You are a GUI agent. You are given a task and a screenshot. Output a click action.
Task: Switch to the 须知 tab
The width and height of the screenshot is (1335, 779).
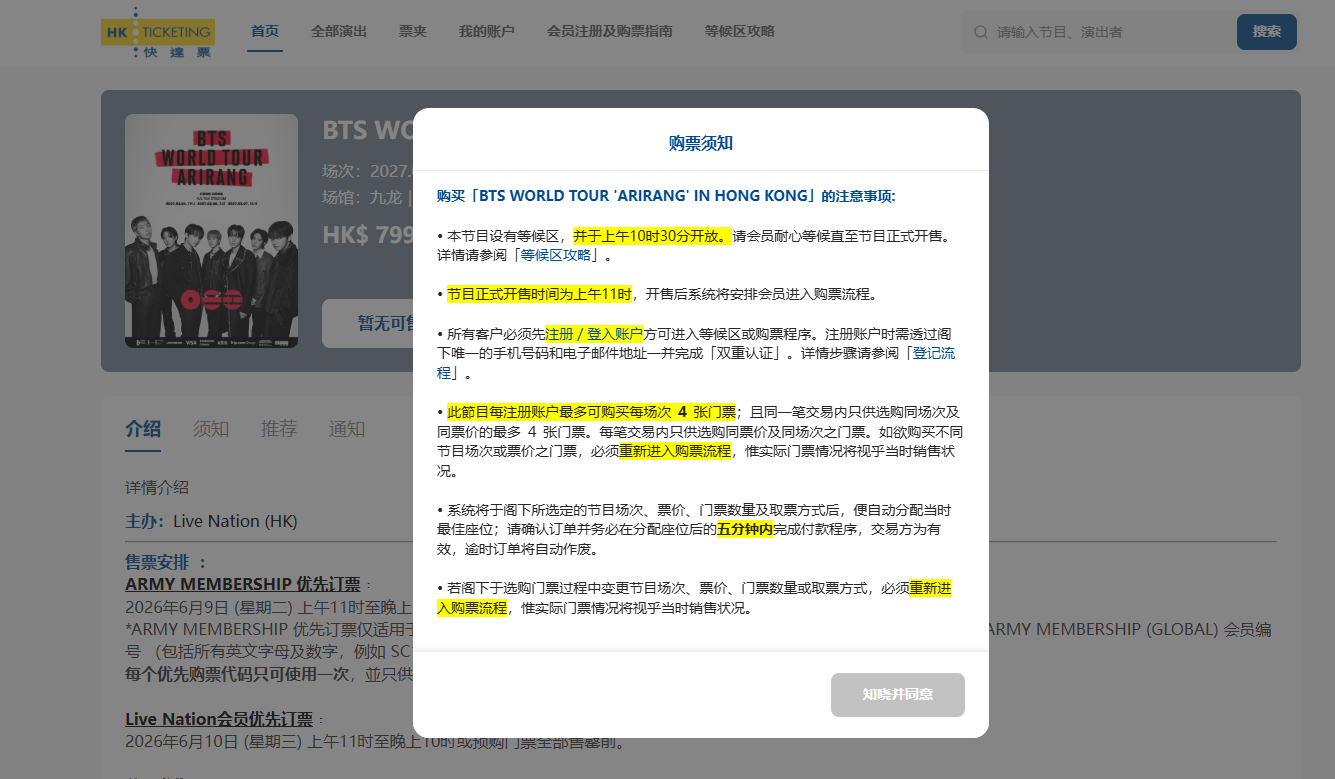[211, 429]
